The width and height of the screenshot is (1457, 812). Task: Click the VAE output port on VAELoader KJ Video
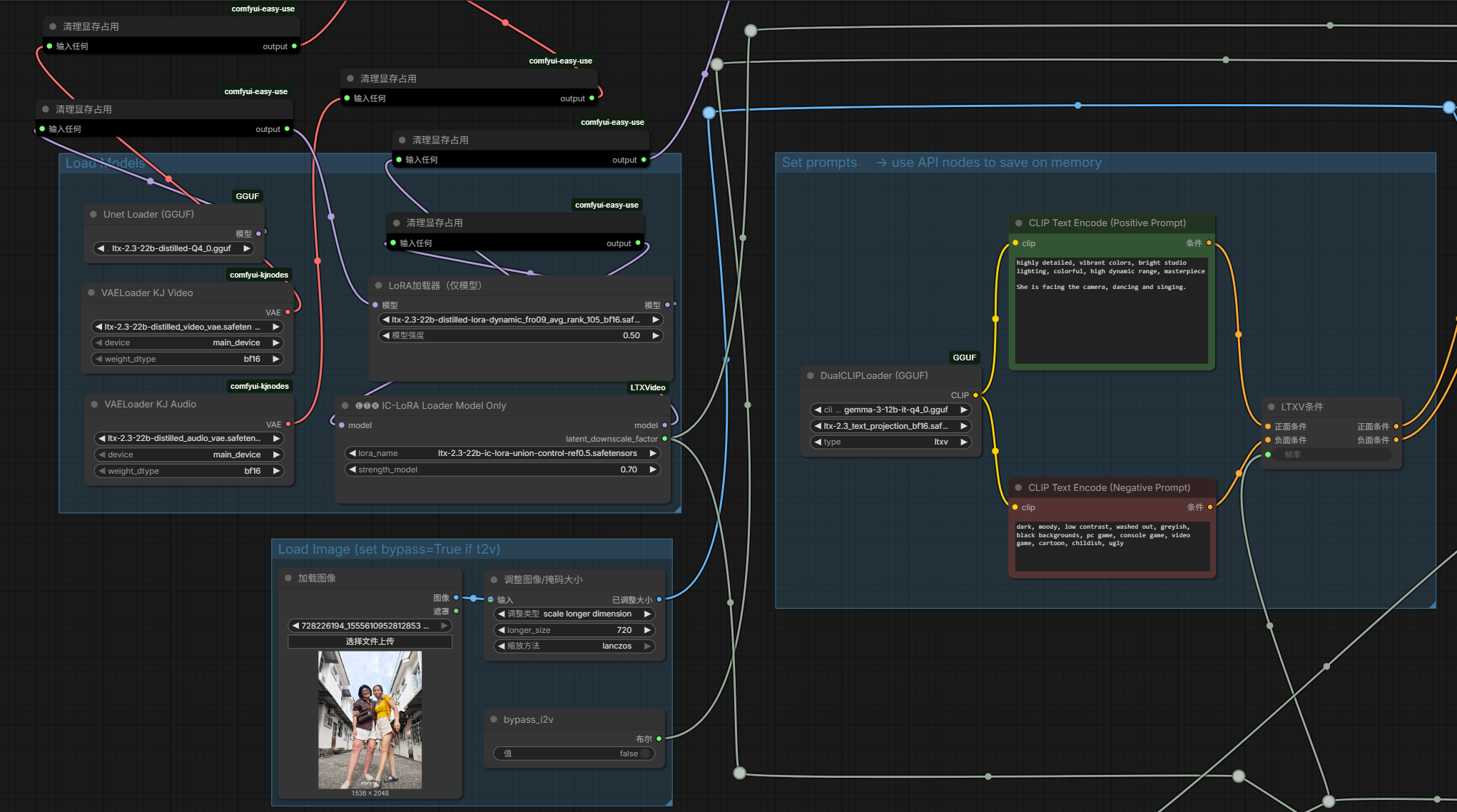click(288, 312)
